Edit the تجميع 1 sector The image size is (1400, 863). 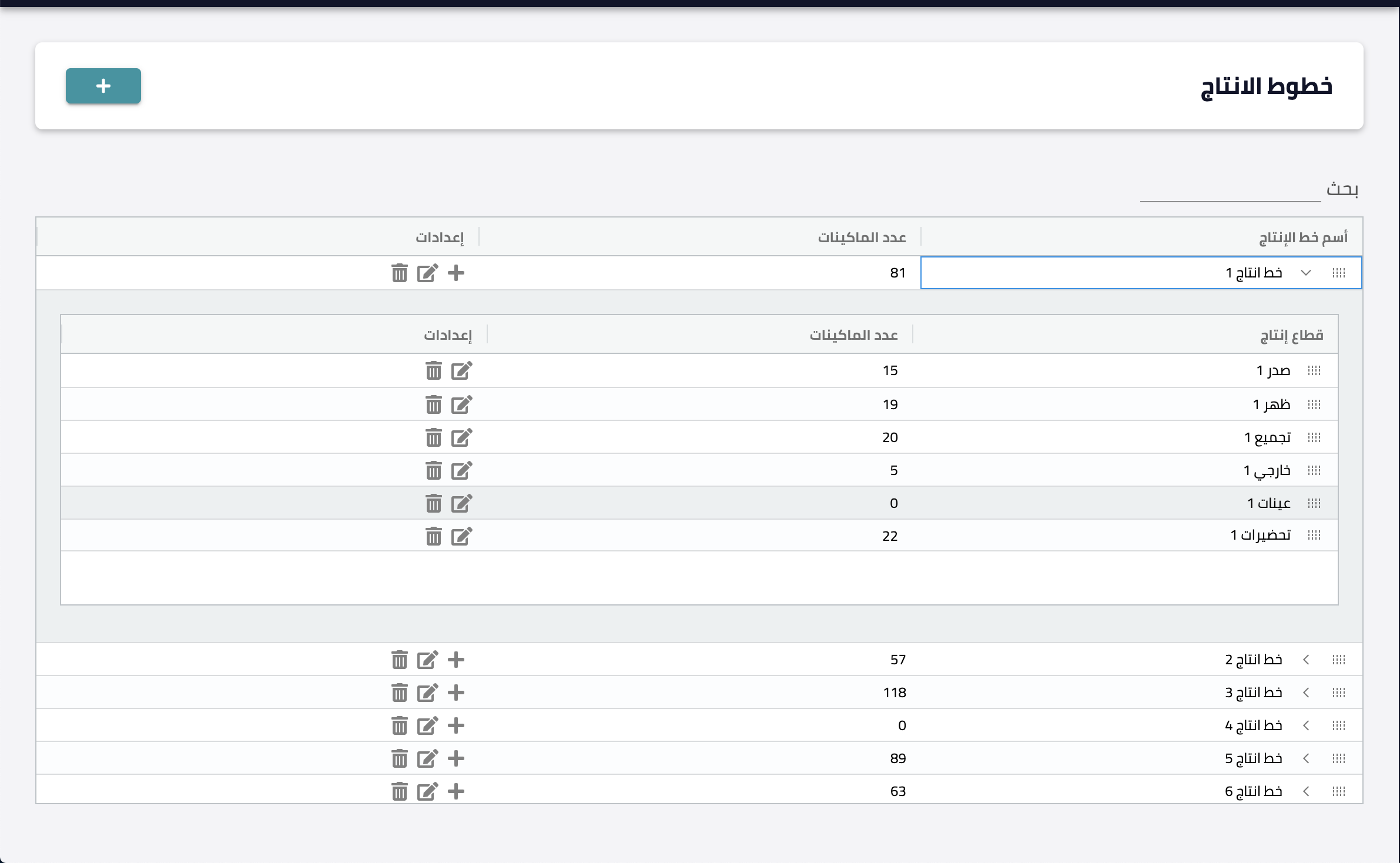pyautogui.click(x=461, y=437)
